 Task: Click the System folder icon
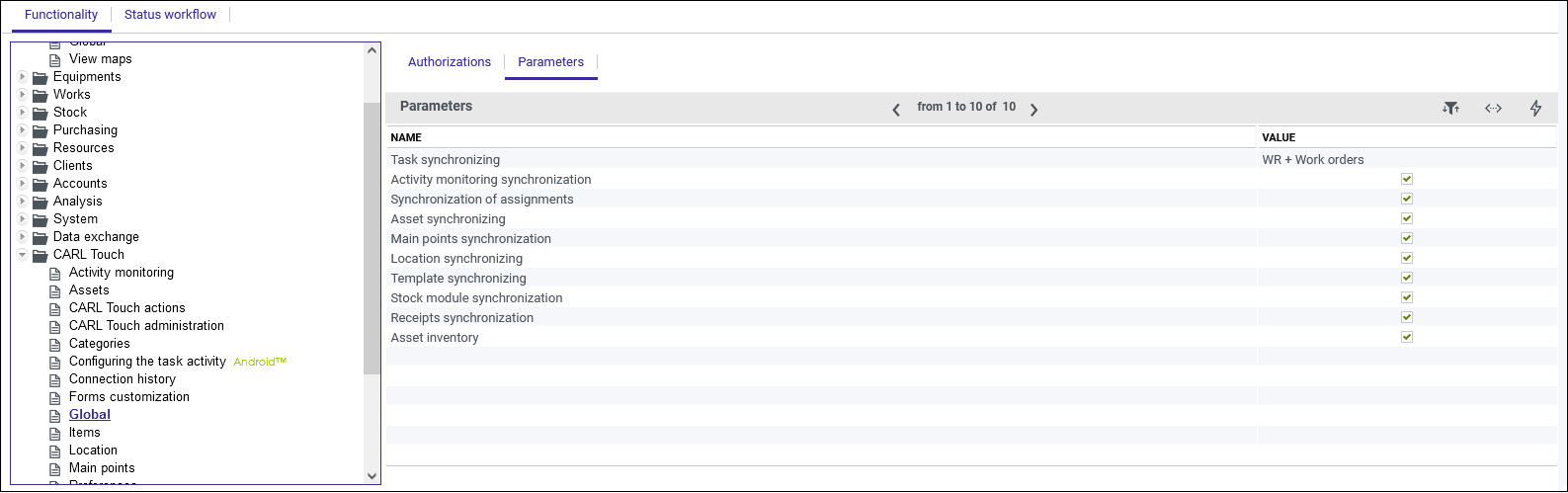coord(40,219)
